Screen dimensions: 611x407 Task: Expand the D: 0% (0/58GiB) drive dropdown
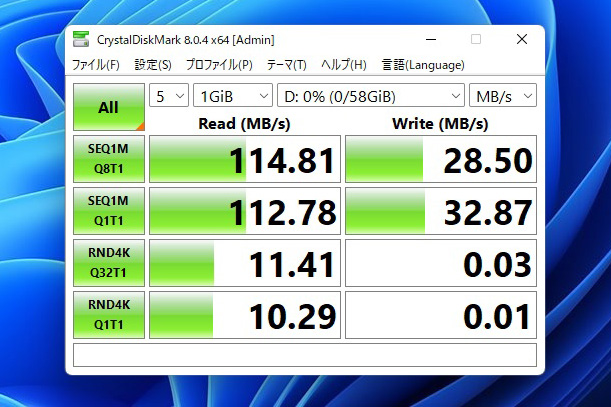[371, 95]
